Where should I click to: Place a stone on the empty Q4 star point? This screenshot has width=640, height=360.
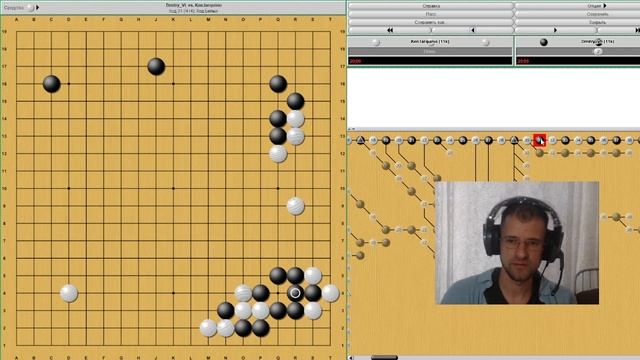(278, 293)
